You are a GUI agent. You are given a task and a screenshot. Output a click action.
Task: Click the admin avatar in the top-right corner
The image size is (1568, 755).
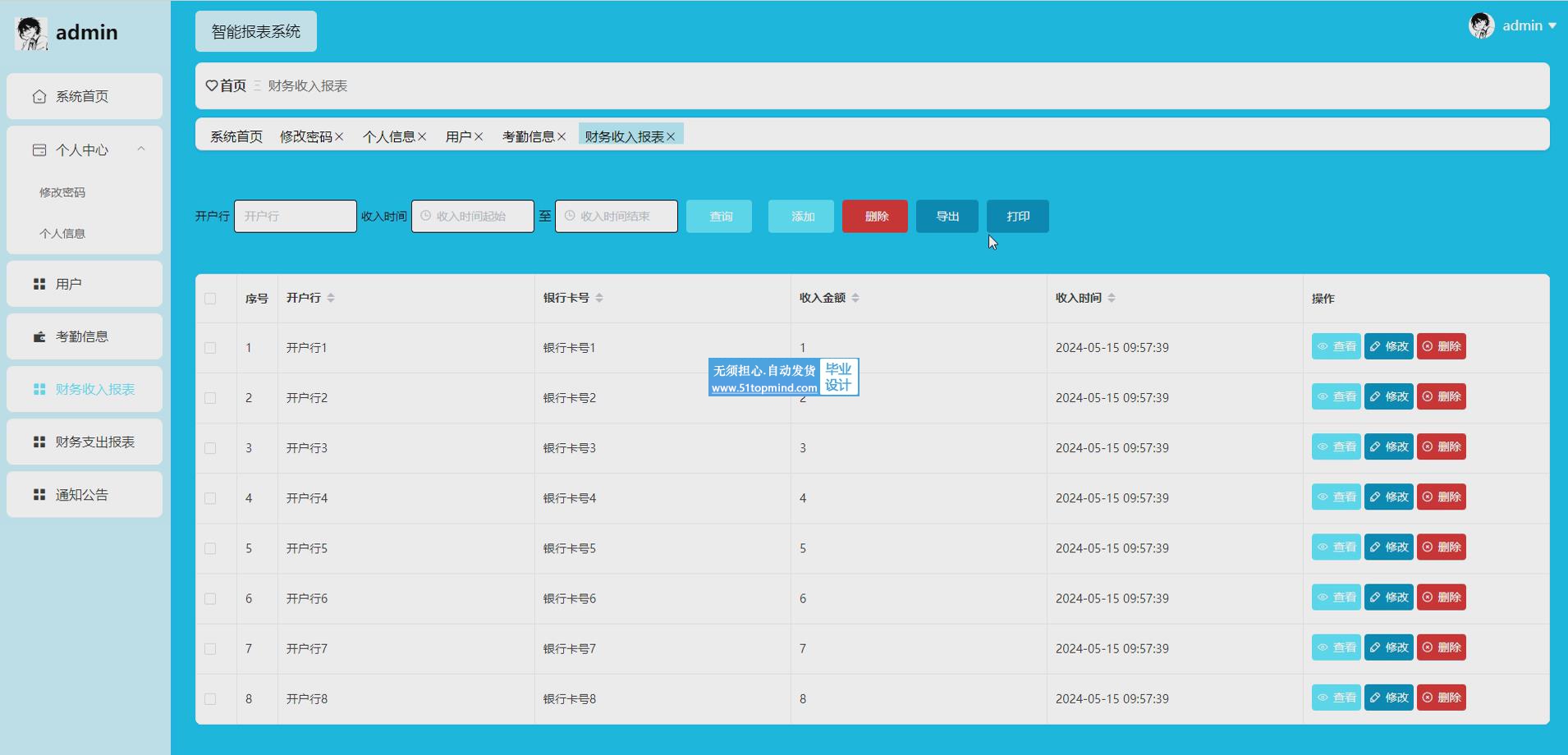[1482, 25]
